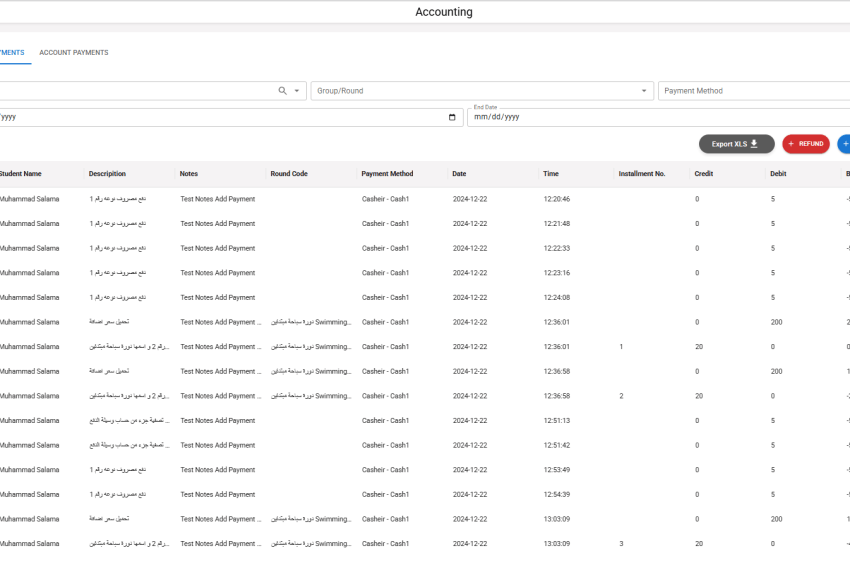Click installment number 2 cell
The image size is (850, 565).
pyautogui.click(x=621, y=396)
